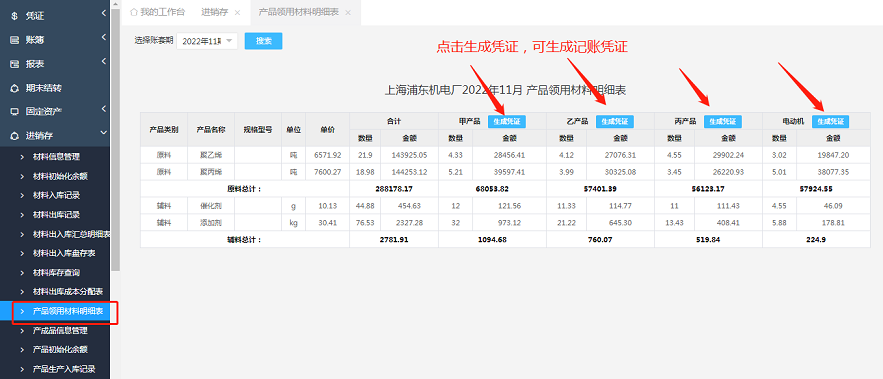Click the 进销存 icon in sidebar
The height and width of the screenshot is (379, 883).
(15, 136)
